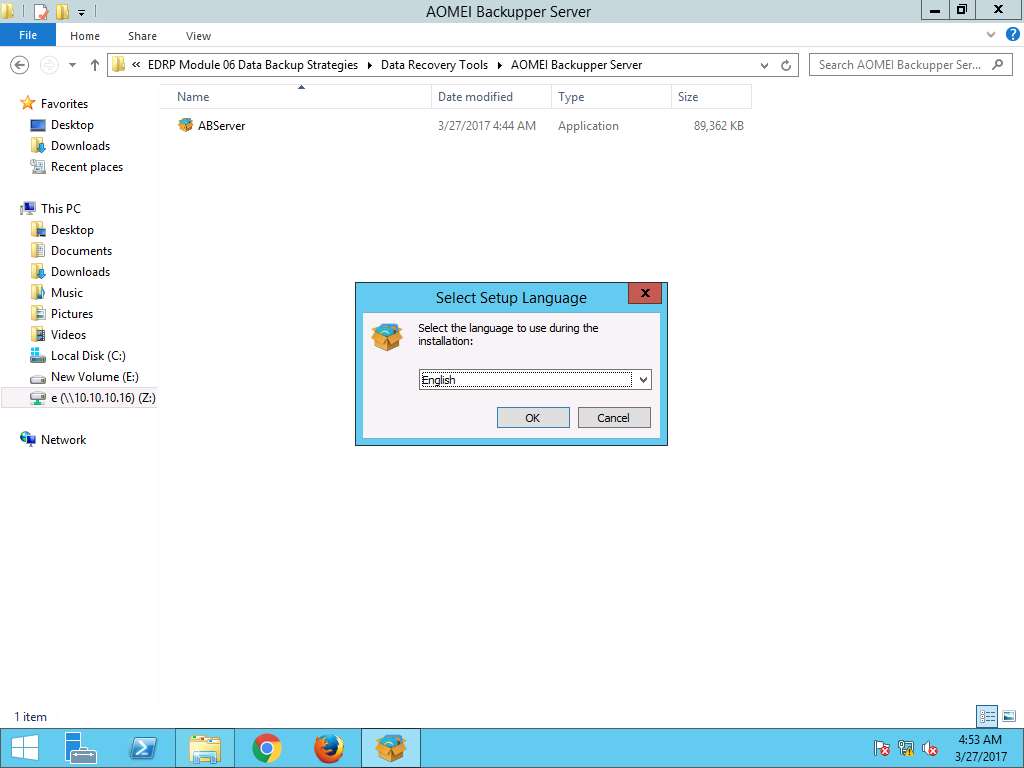Image resolution: width=1024 pixels, height=768 pixels.
Task: Select Favorites in navigation pane
Action: [x=64, y=104]
